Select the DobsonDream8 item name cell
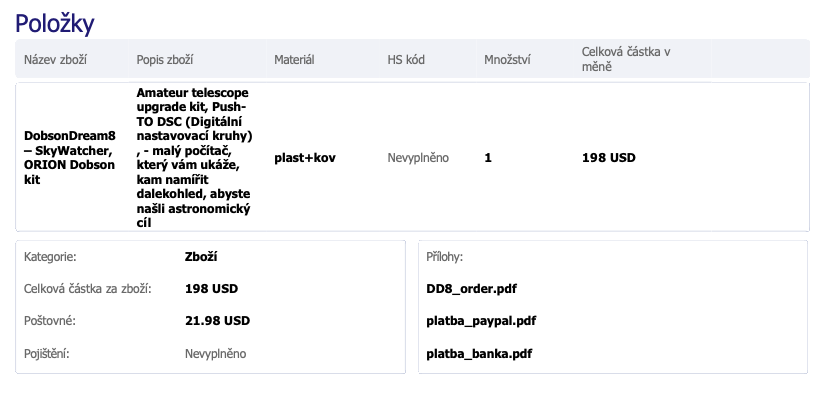 click(x=69, y=157)
